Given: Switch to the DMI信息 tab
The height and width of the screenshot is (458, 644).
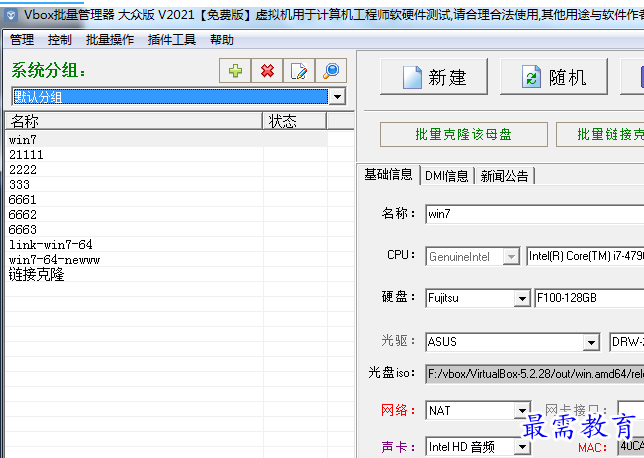Looking at the screenshot, I should (447, 176).
